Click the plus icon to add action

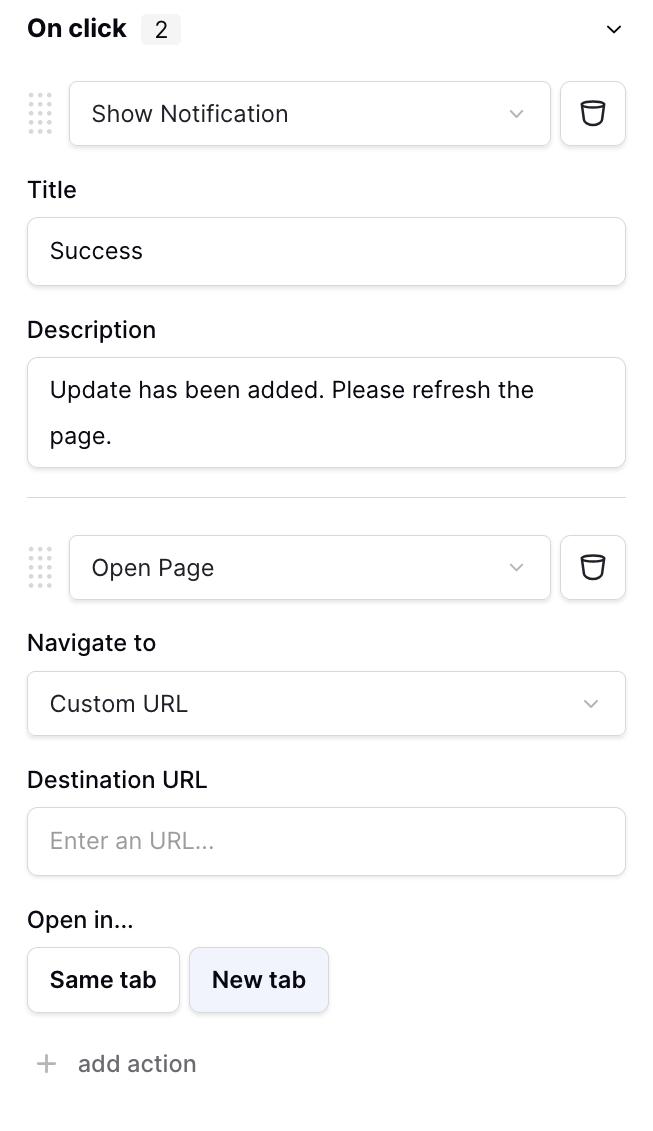pos(46,1064)
